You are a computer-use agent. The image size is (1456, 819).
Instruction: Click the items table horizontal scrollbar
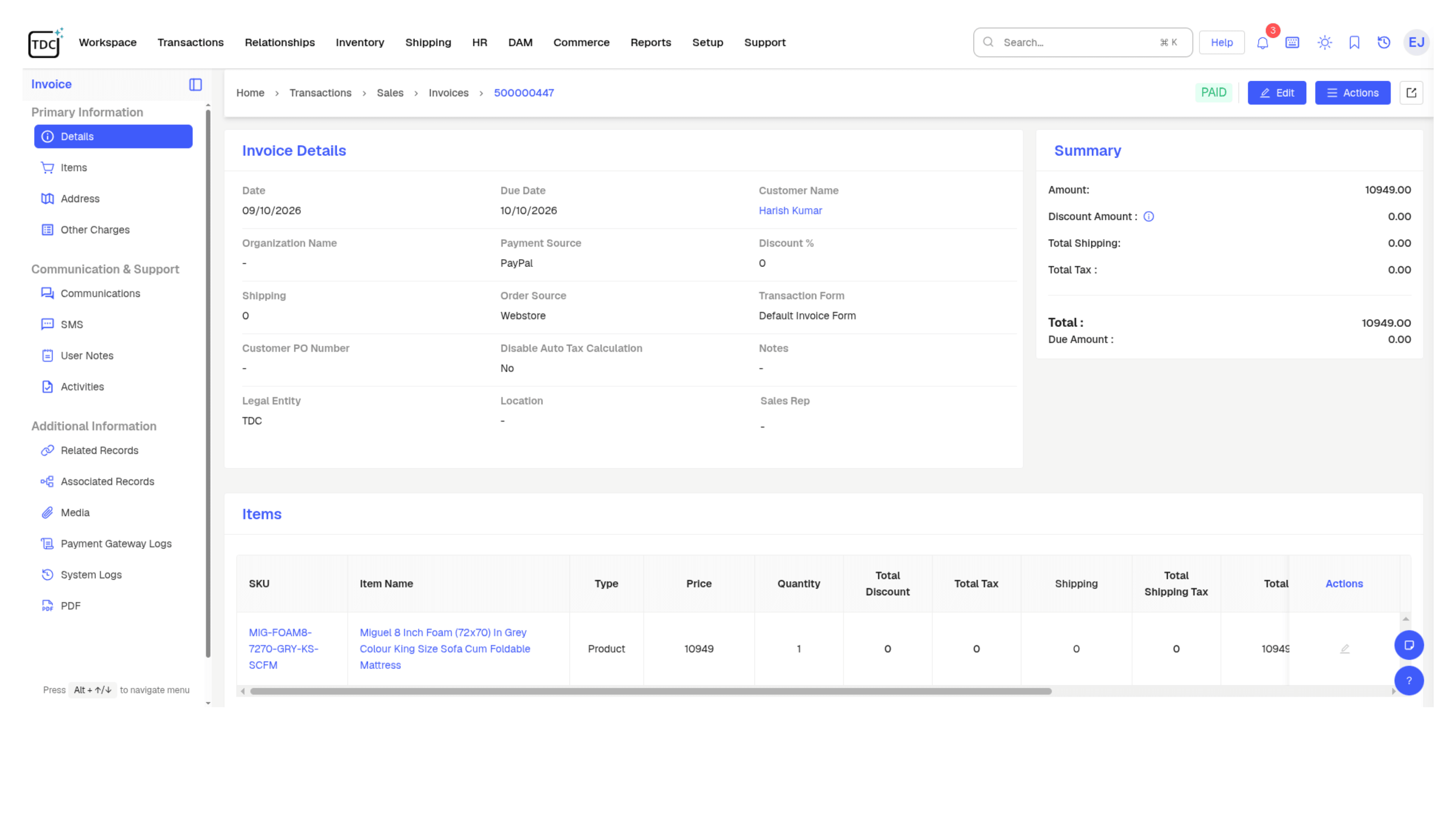point(651,691)
